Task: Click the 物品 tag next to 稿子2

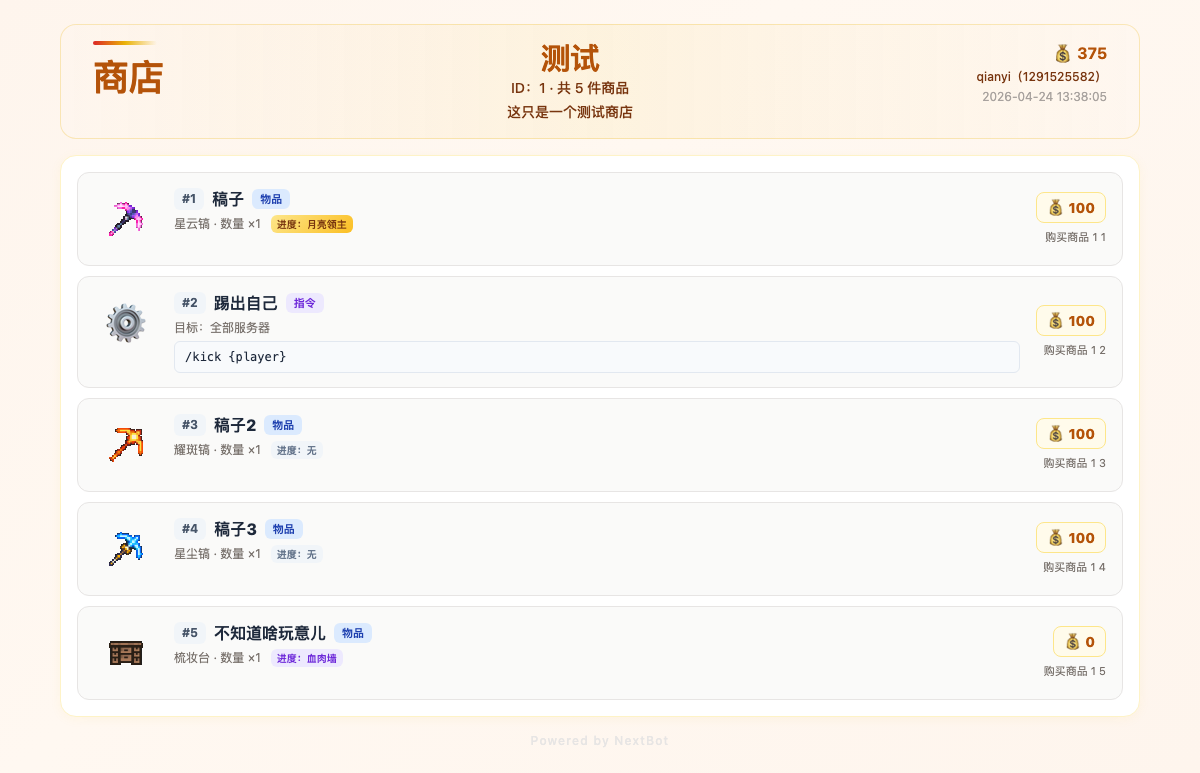Action: coord(283,425)
